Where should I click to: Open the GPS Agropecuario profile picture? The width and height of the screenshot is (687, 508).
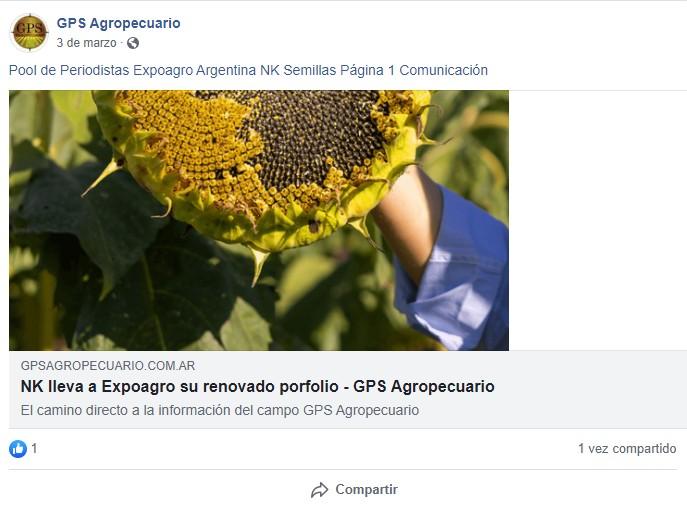tap(29, 32)
